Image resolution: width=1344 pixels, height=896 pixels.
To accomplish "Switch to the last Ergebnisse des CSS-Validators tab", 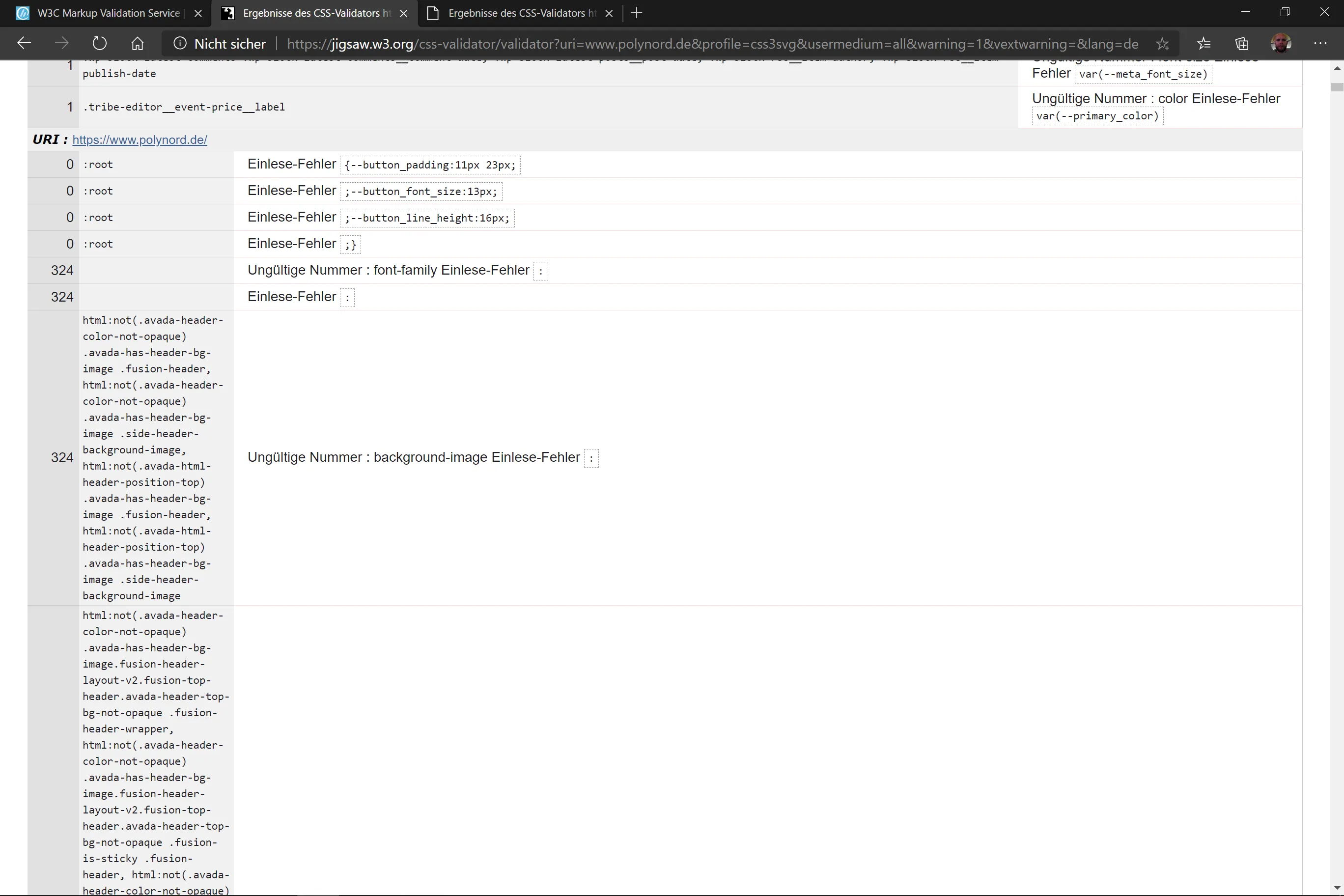I will (520, 13).
